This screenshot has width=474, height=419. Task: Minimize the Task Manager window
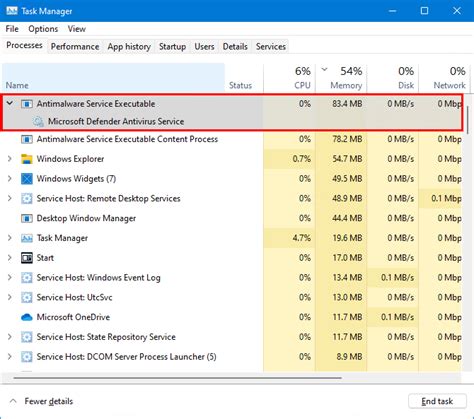(x=393, y=11)
